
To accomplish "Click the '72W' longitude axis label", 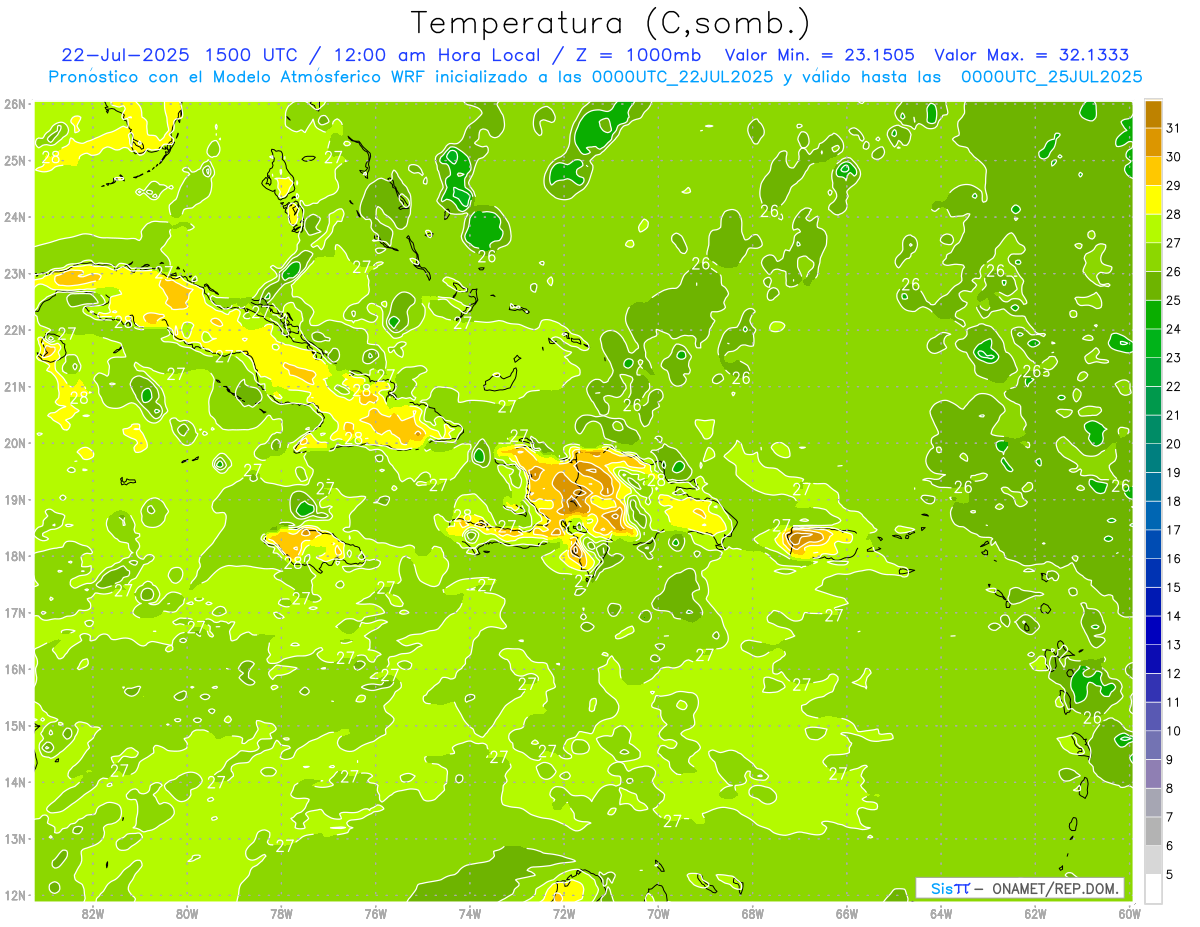I will [564, 913].
